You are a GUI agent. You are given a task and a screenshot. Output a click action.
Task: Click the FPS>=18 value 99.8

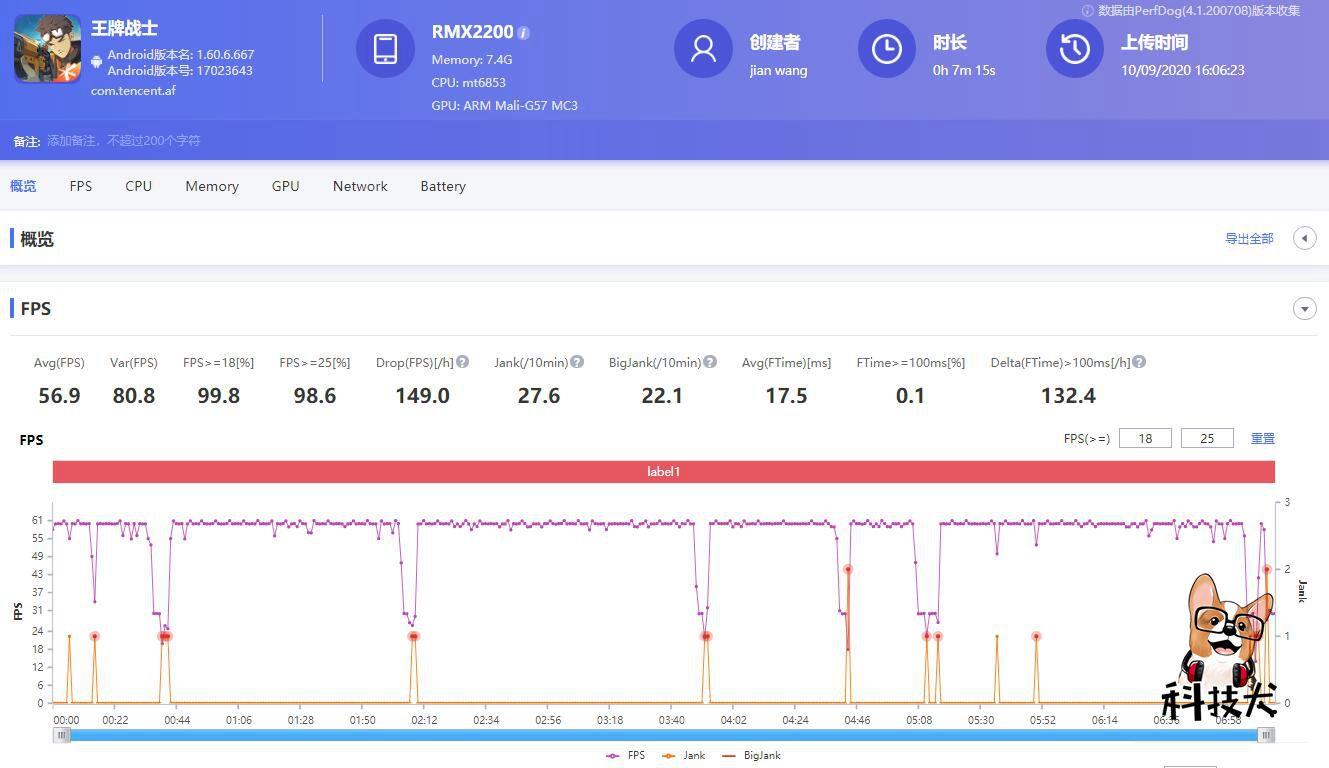219,396
